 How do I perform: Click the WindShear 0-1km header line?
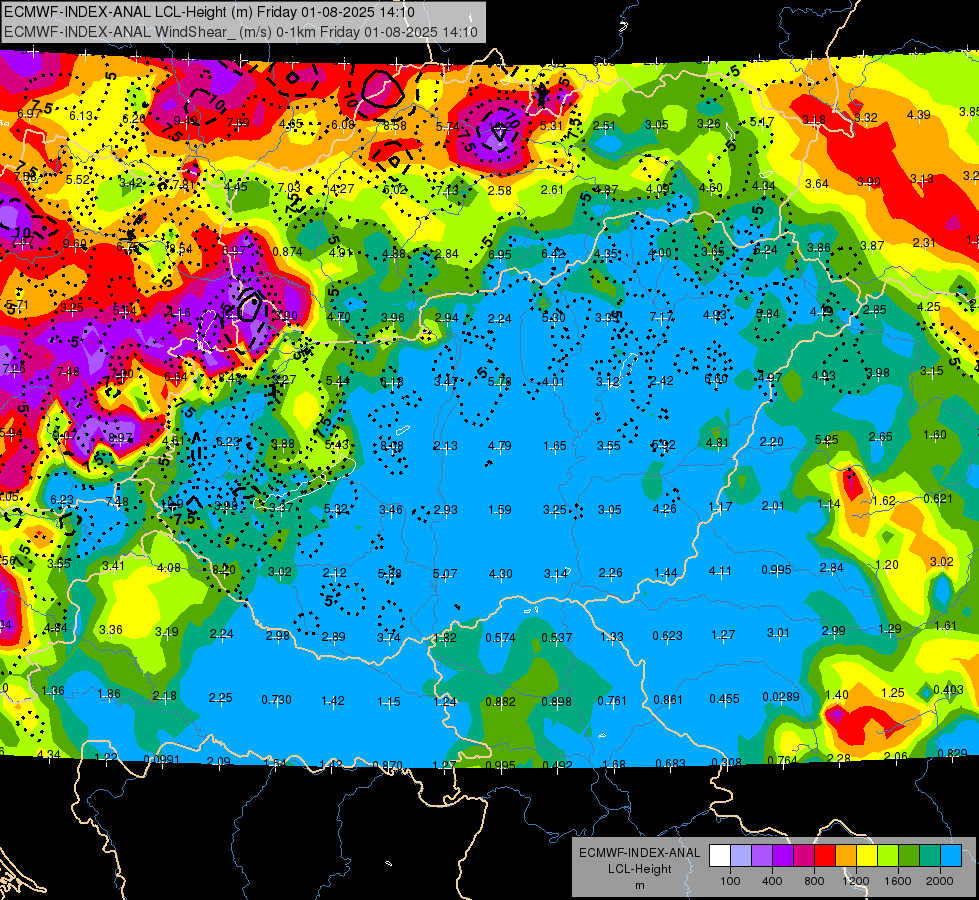pyautogui.click(x=241, y=32)
